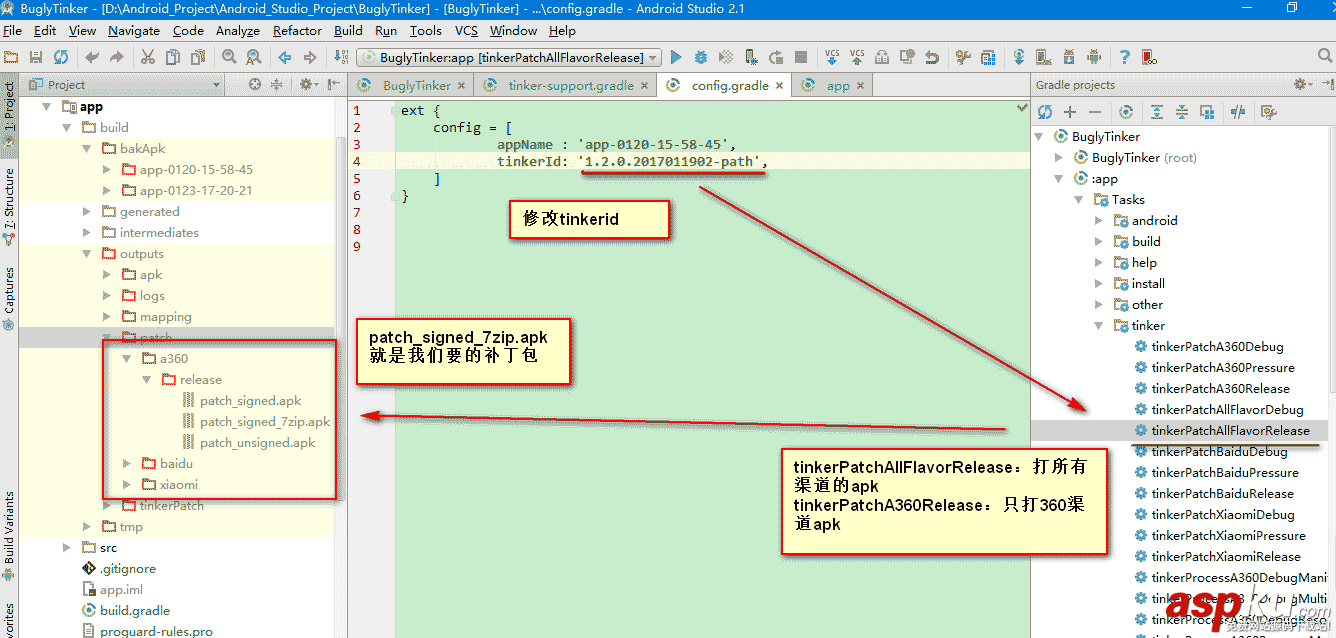Click the Find magnifier toolbar icon
Image resolution: width=1336 pixels, height=638 pixels.
coord(229,58)
